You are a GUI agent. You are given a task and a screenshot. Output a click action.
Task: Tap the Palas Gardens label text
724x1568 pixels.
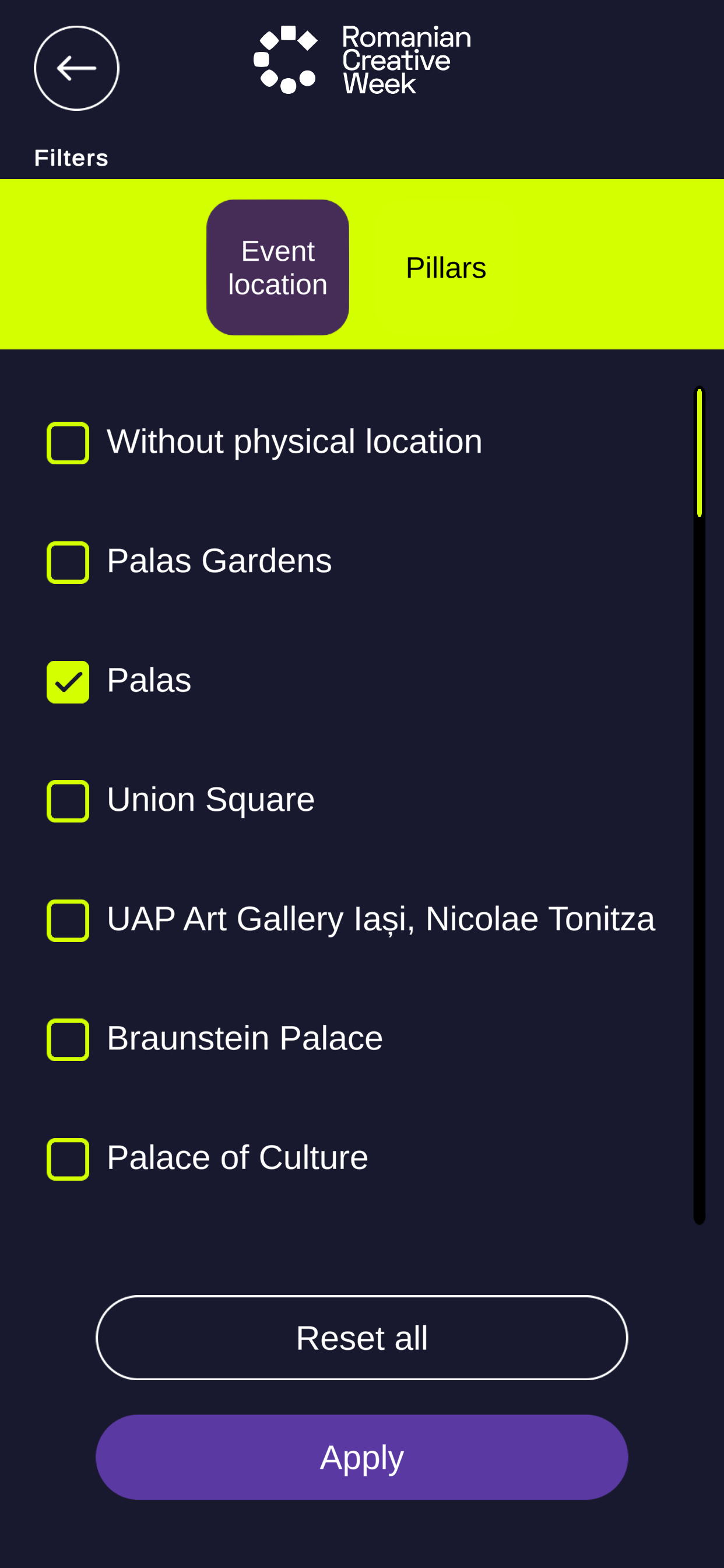coord(219,561)
